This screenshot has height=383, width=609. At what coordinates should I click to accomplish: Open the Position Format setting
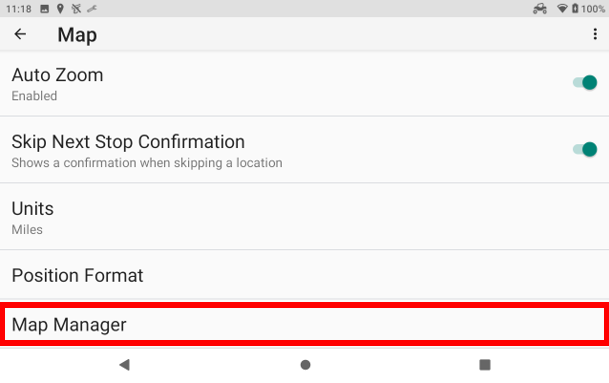click(304, 275)
